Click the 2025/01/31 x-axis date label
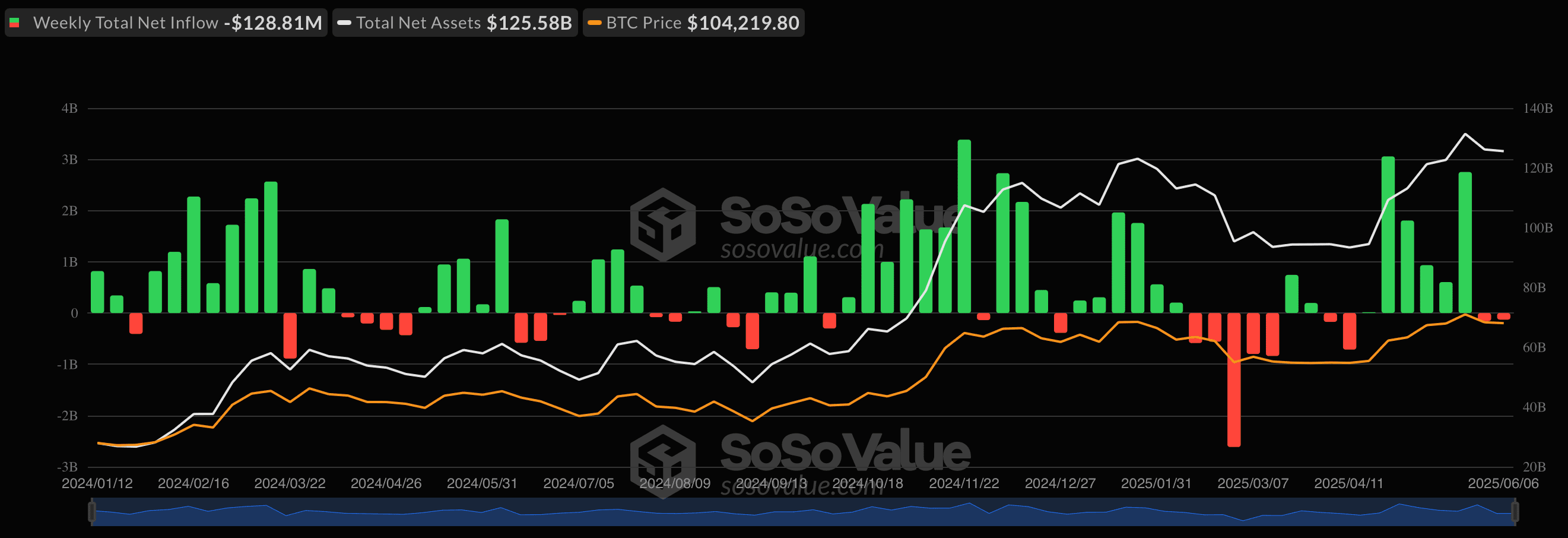This screenshot has height=538, width=1568. (x=1157, y=484)
